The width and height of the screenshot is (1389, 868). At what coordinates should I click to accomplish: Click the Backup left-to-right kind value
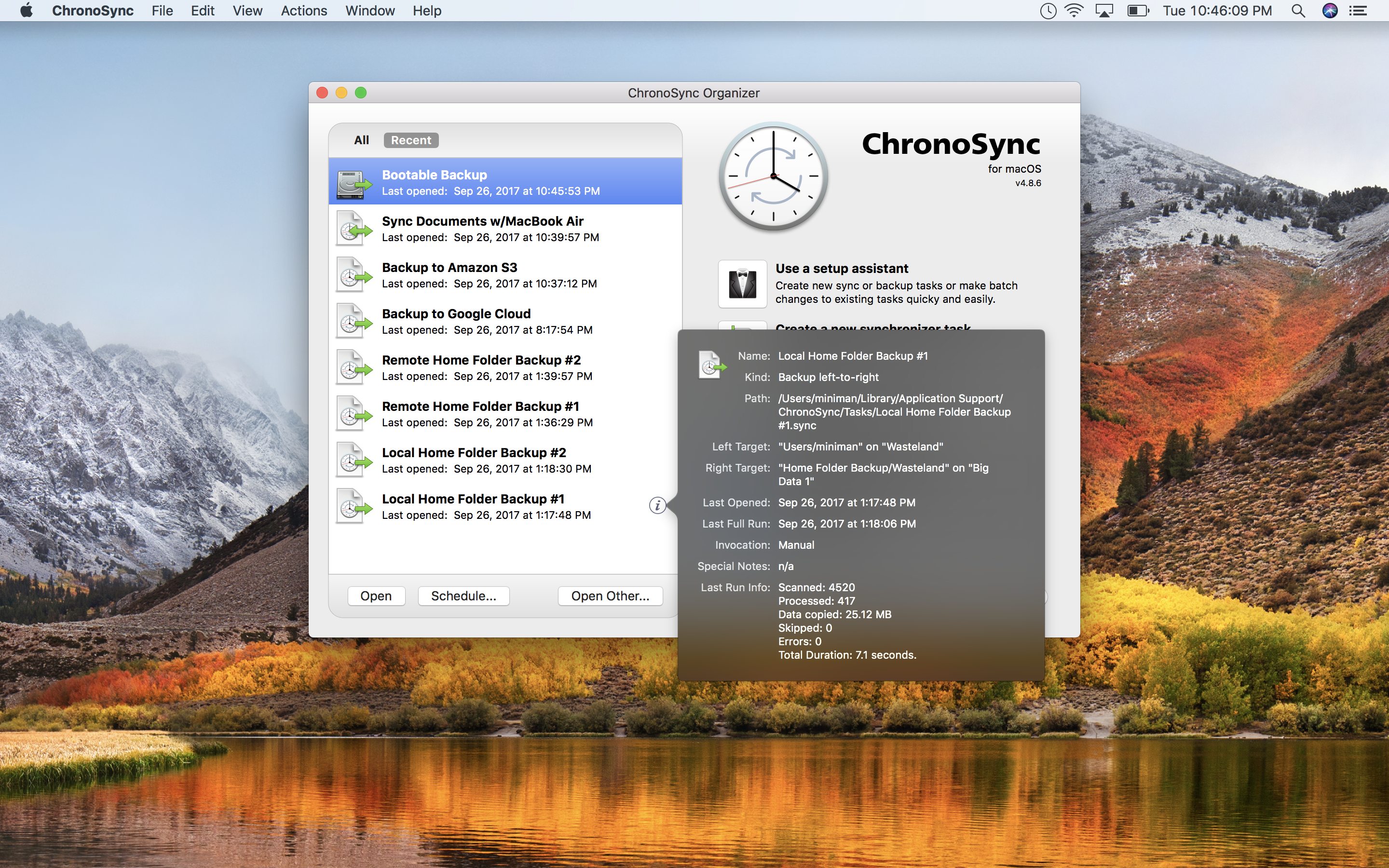[828, 377]
